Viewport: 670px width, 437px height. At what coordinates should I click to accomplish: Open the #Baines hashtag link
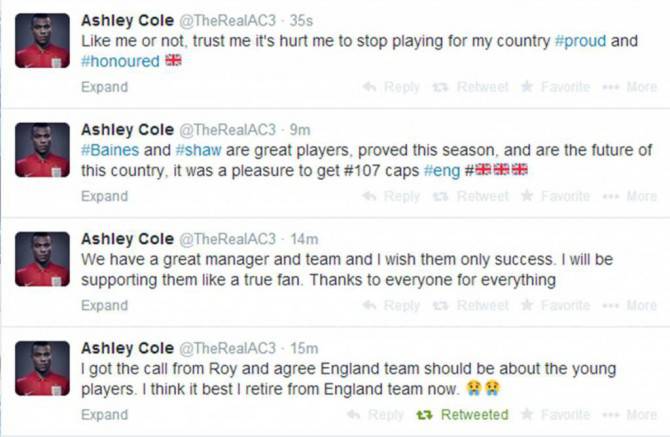[x=107, y=150]
